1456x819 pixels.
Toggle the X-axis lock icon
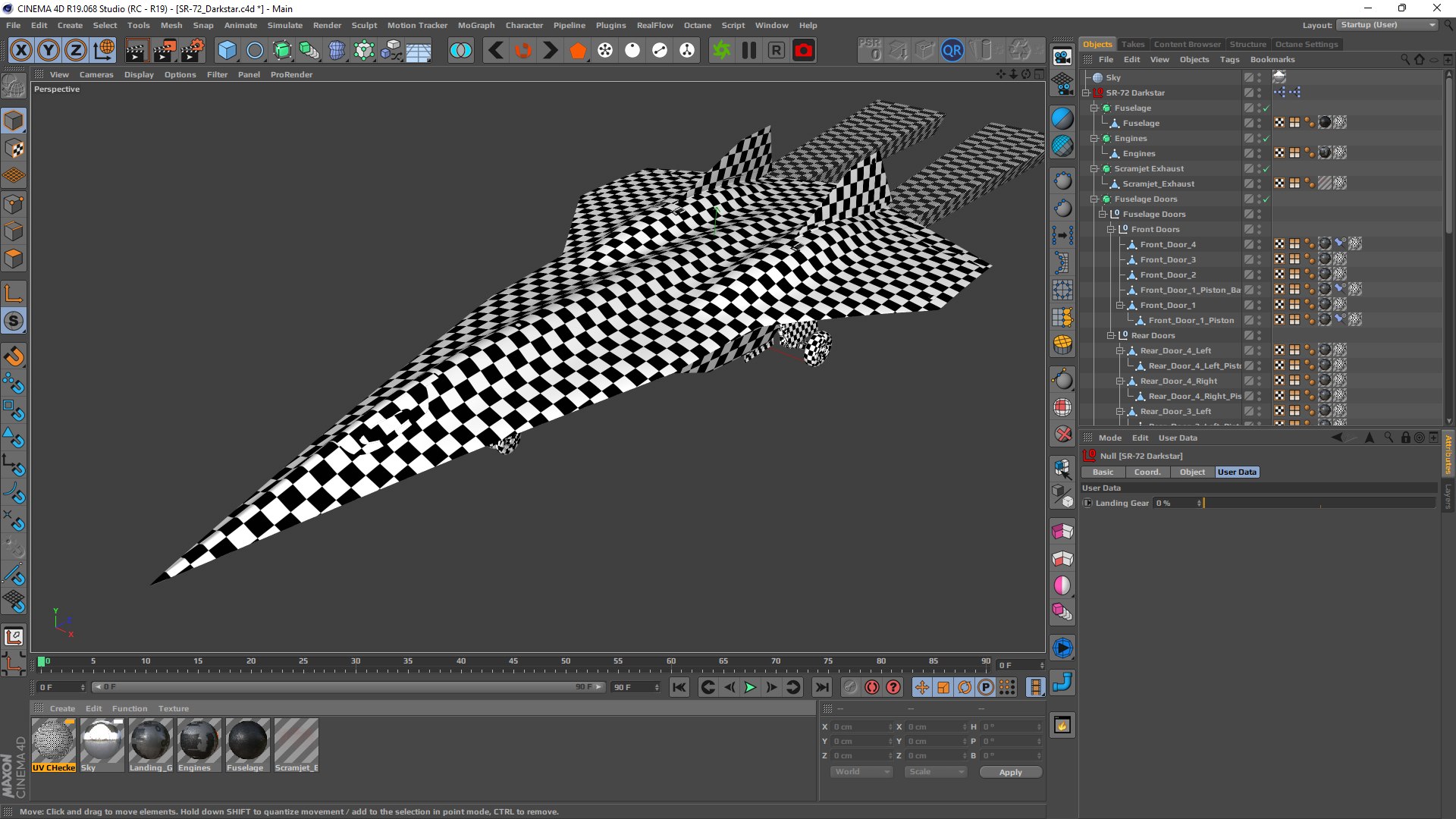point(21,51)
